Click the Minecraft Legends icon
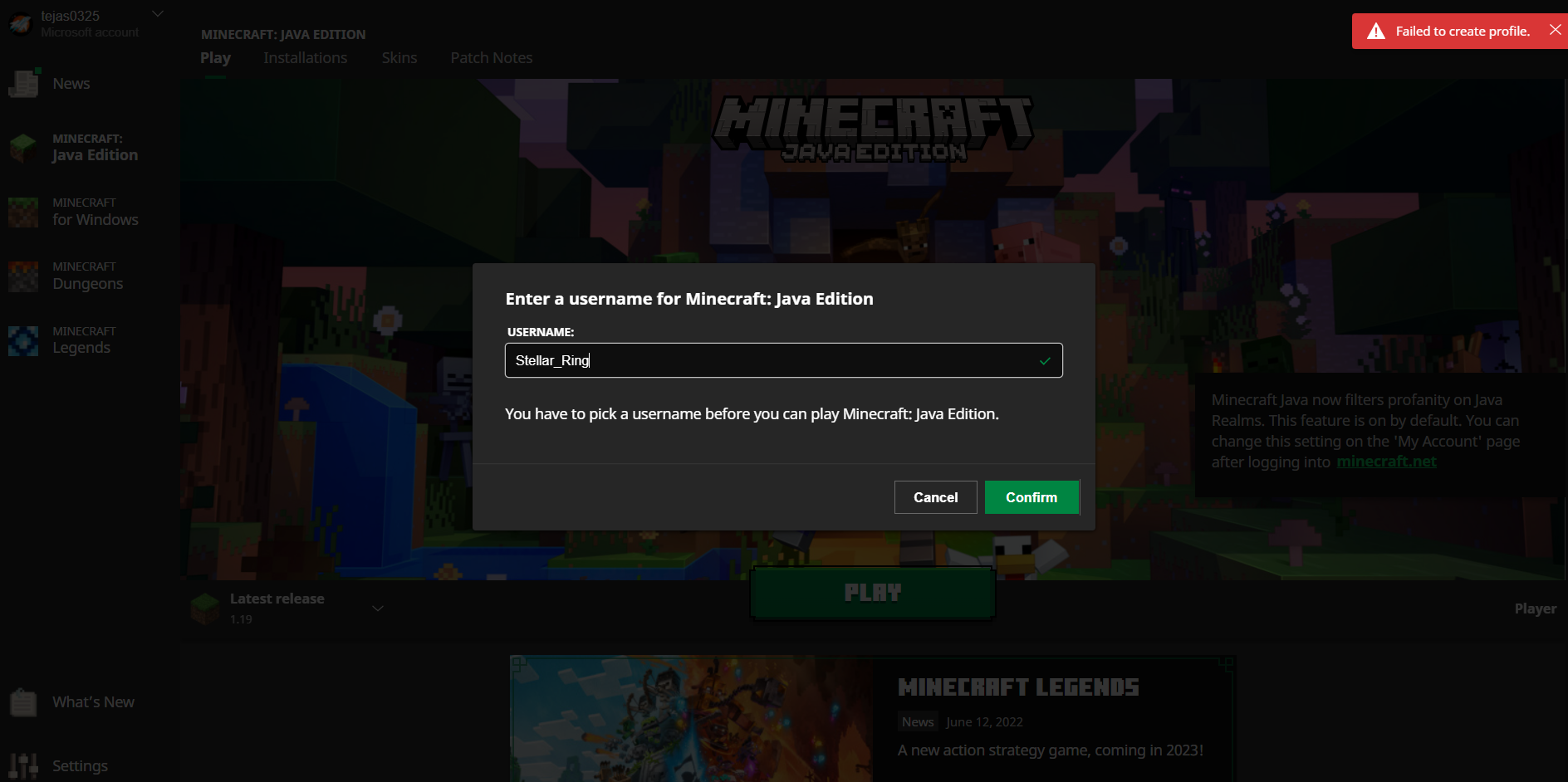The image size is (1568, 782). tap(23, 340)
